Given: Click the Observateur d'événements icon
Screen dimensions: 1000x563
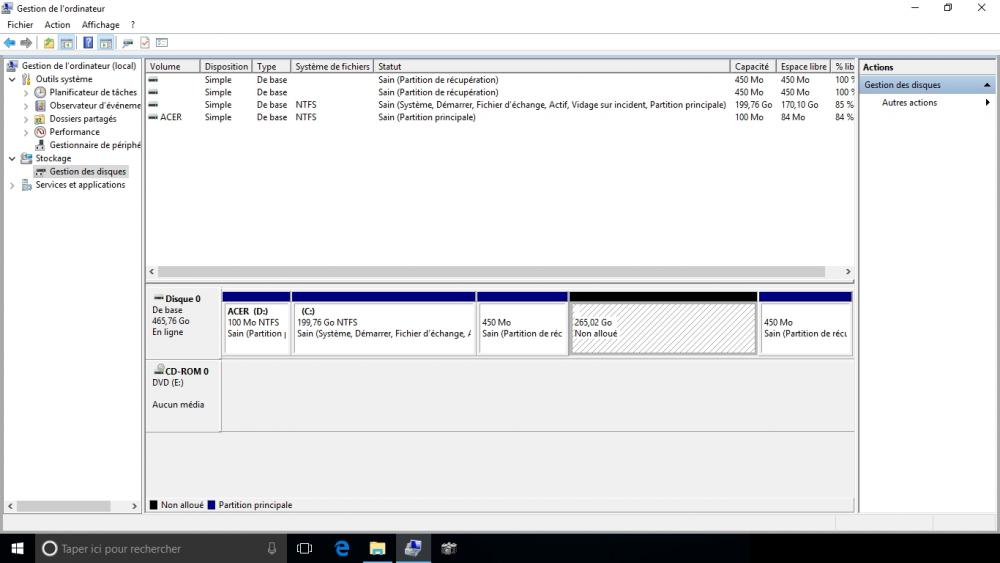Looking at the screenshot, I should (40, 105).
